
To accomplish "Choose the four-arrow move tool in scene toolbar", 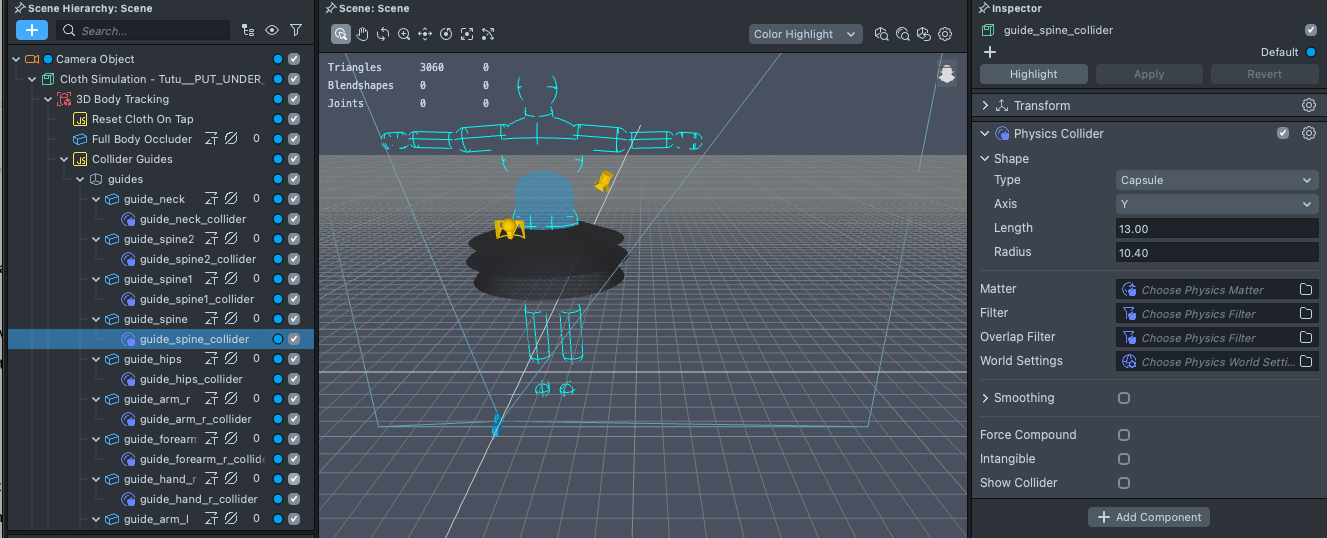I will tap(425, 34).
